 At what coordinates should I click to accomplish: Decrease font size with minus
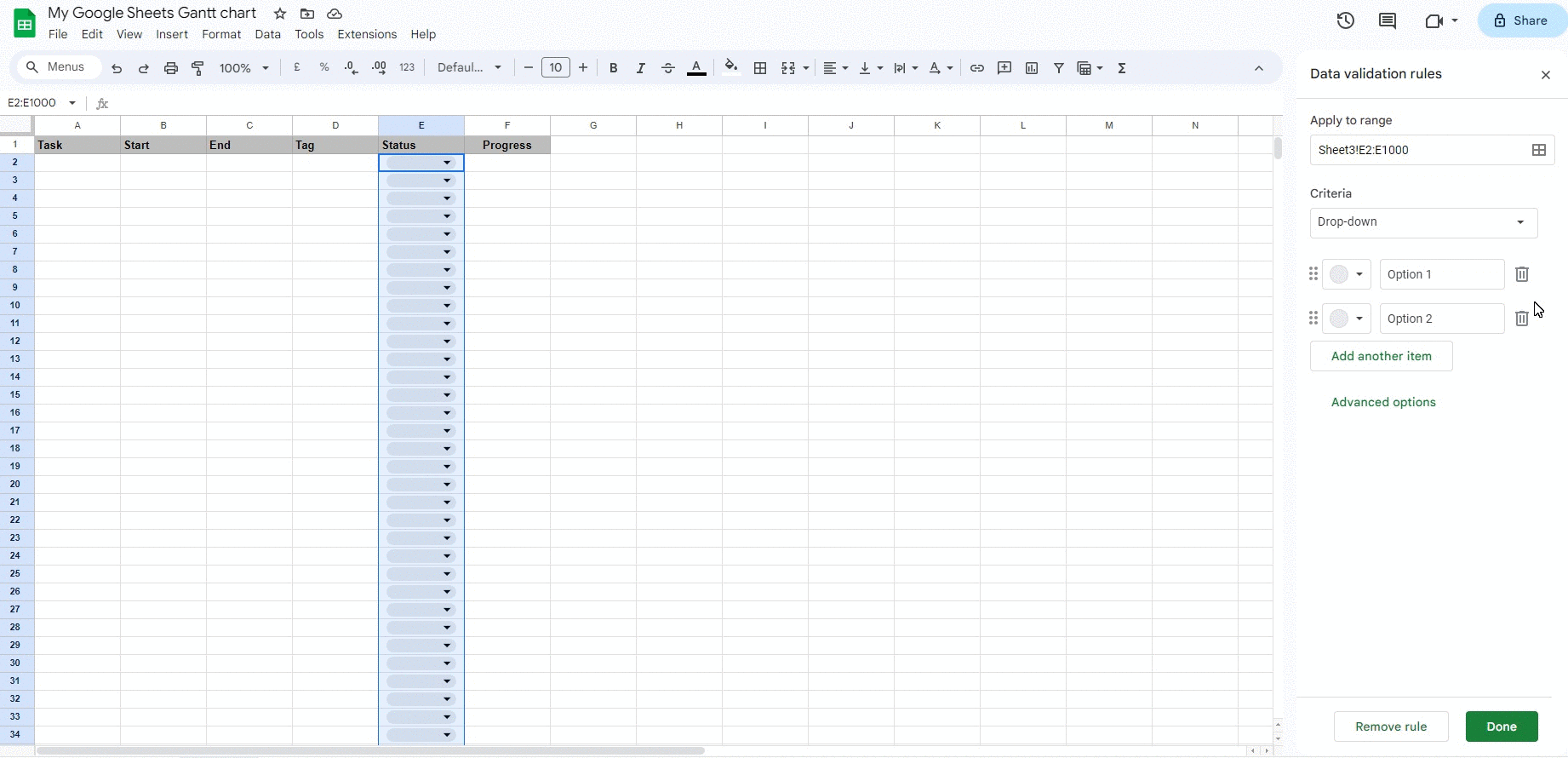tap(529, 68)
